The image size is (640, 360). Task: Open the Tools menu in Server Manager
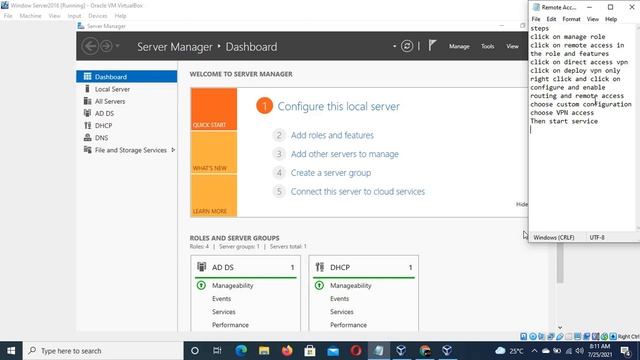[x=487, y=47]
